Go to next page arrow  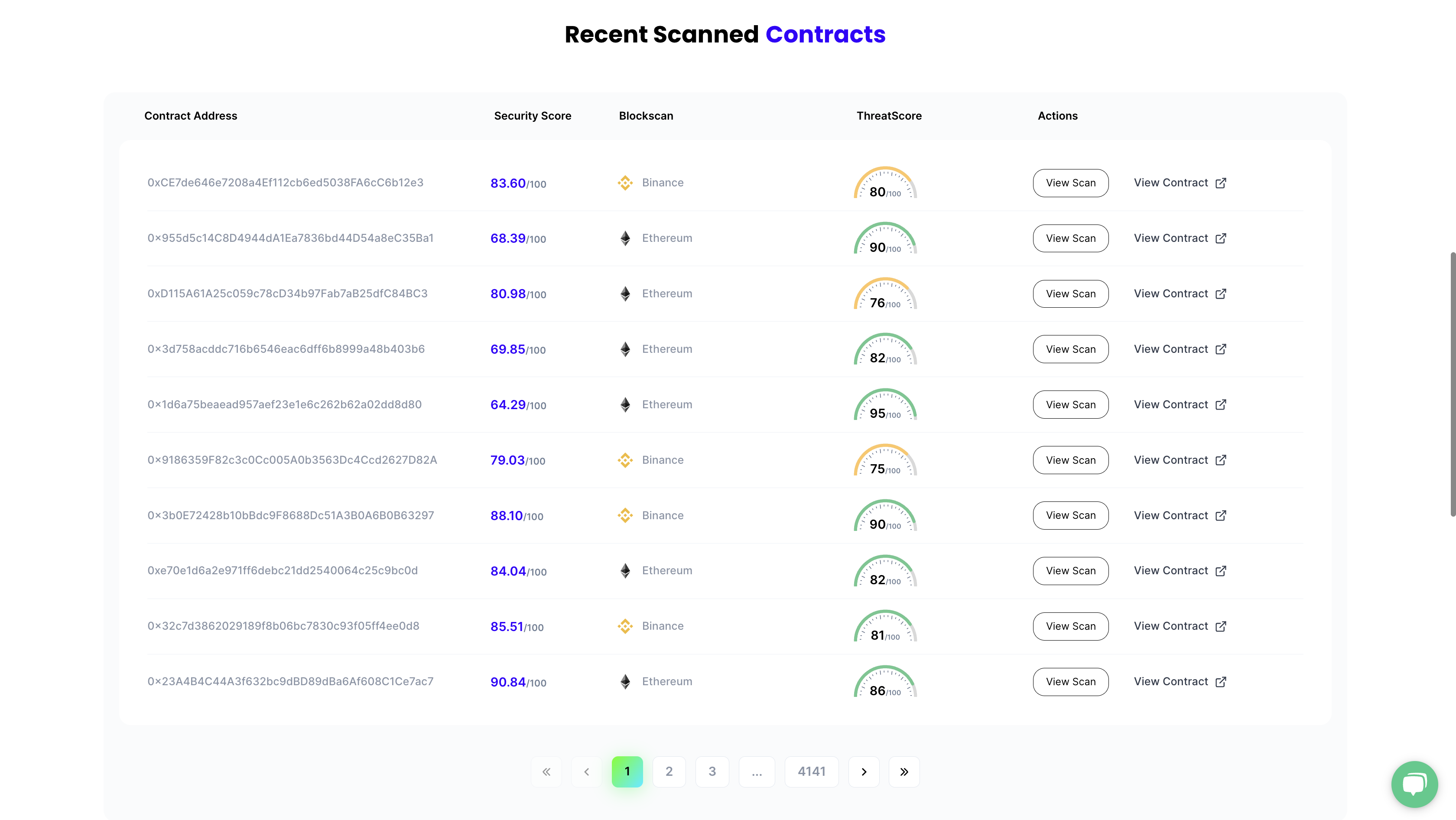(x=864, y=771)
